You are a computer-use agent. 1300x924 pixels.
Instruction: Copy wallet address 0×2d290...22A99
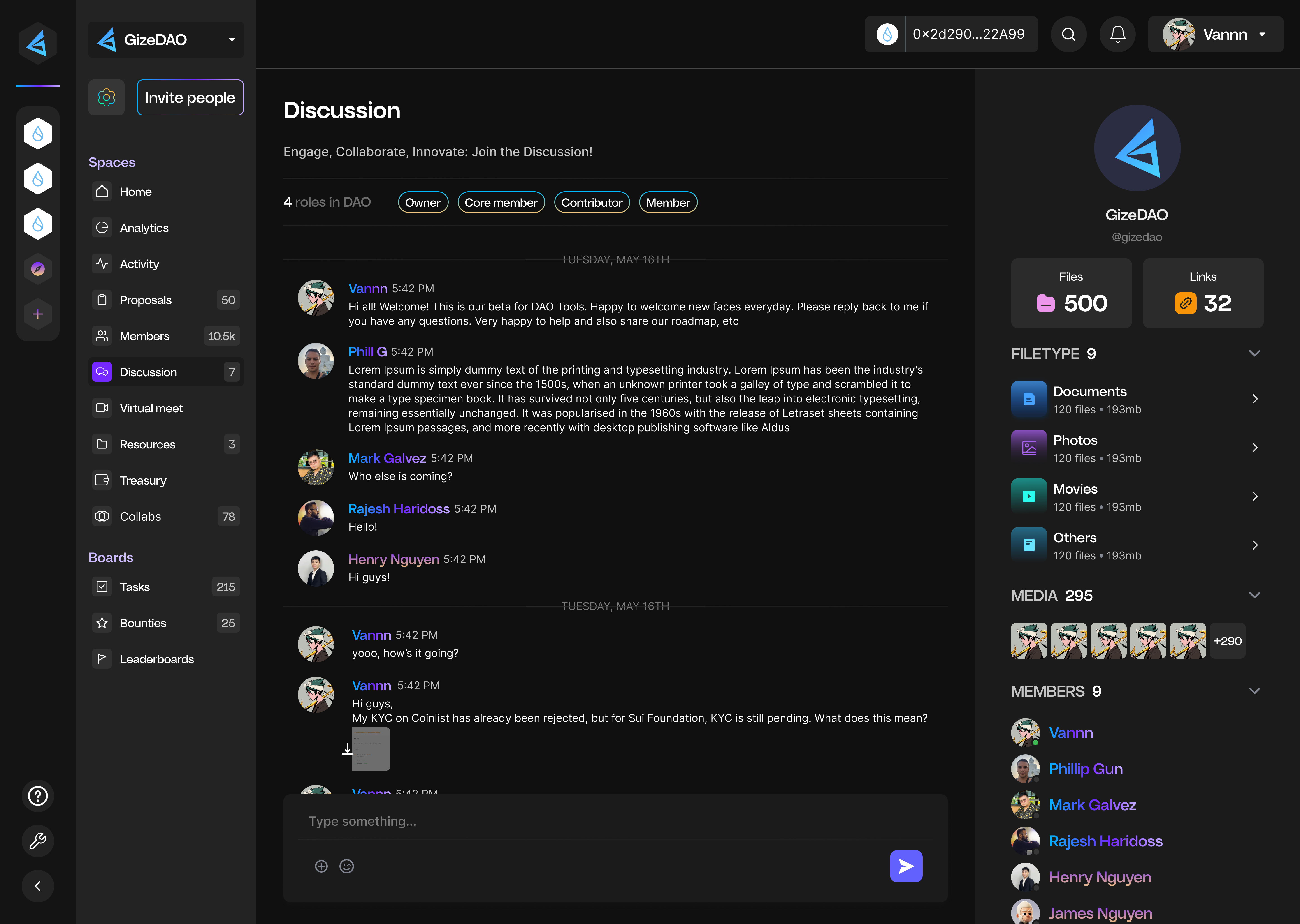point(969,34)
